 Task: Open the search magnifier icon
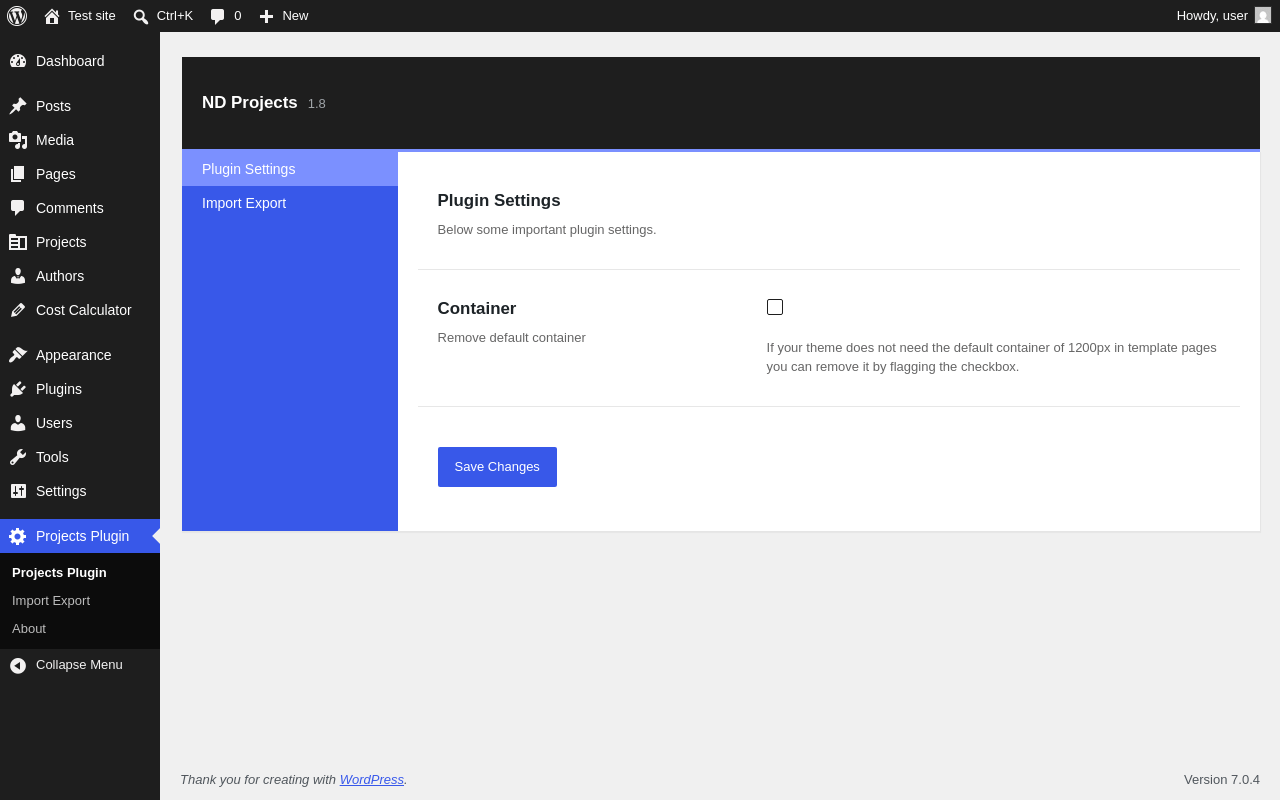(141, 16)
